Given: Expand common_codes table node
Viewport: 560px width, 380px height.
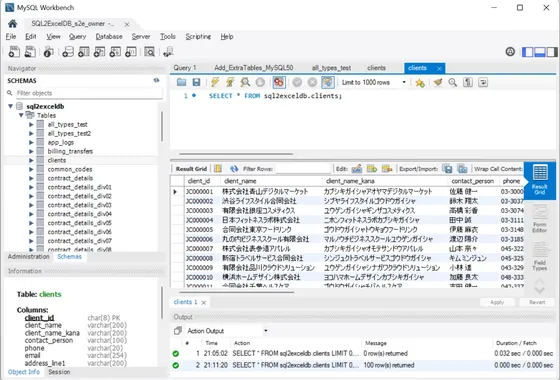Looking at the screenshot, I should pyautogui.click(x=31, y=169).
